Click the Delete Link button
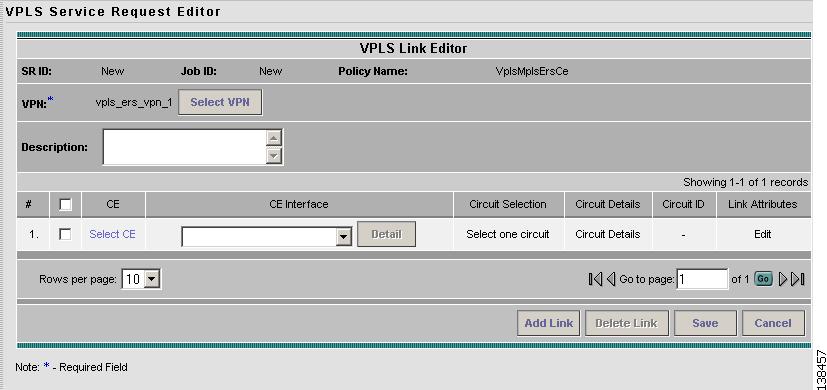The width and height of the screenshot is (827, 390). coord(627,323)
